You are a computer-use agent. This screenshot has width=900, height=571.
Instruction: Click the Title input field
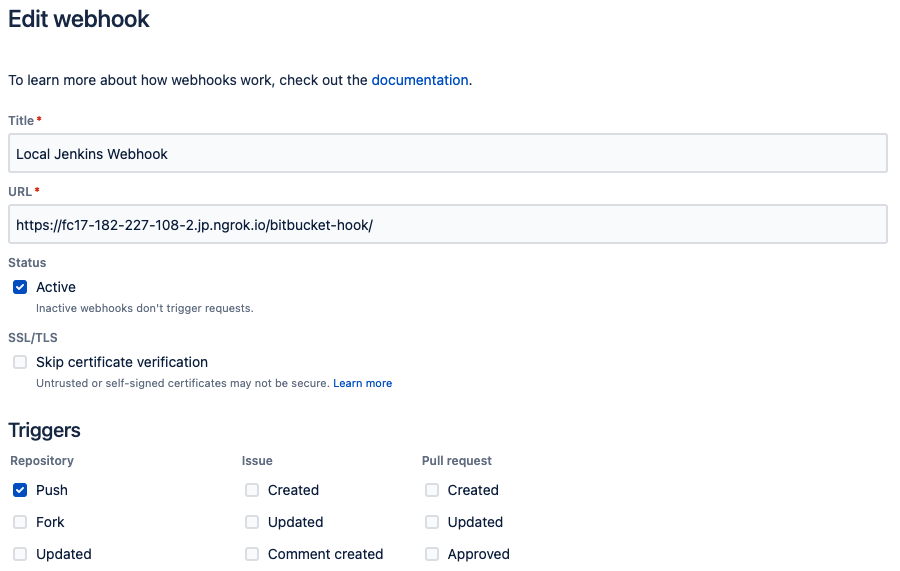pos(448,153)
